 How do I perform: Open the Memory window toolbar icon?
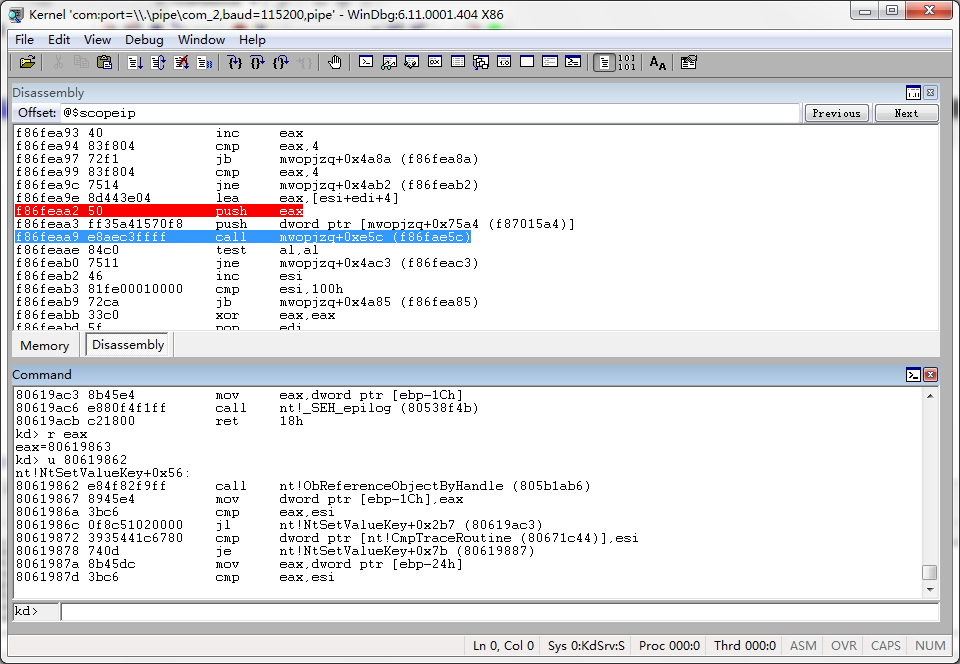click(458, 62)
